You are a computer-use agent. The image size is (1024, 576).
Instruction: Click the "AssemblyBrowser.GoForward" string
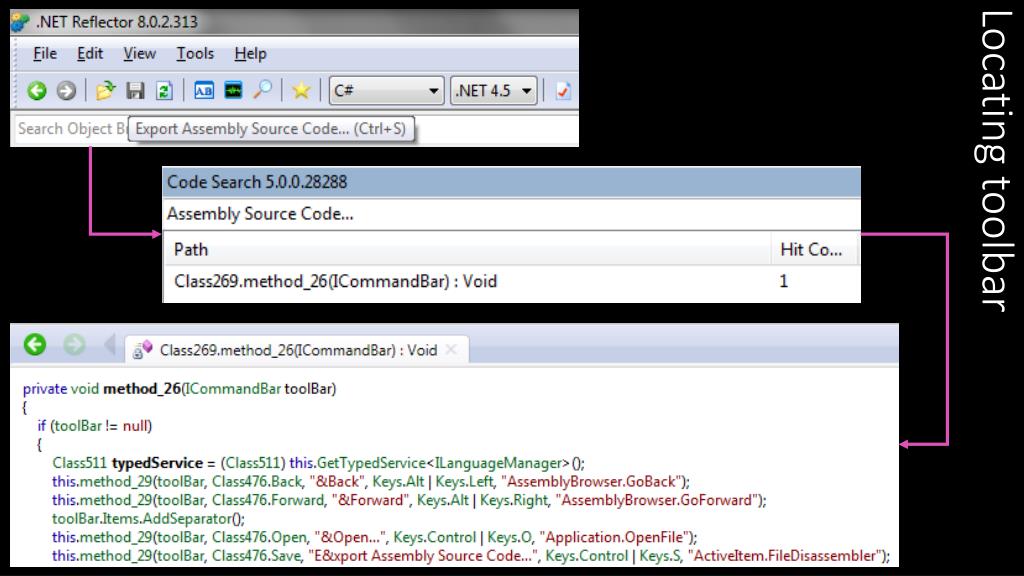point(658,500)
